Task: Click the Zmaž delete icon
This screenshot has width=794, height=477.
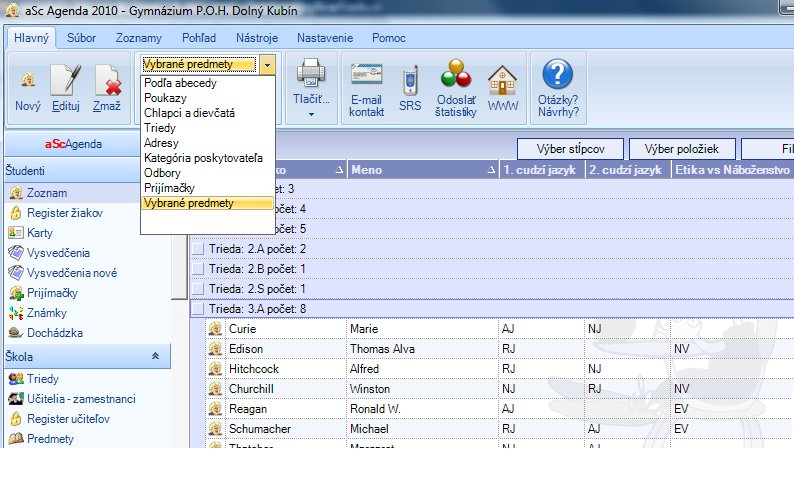Action: [107, 80]
